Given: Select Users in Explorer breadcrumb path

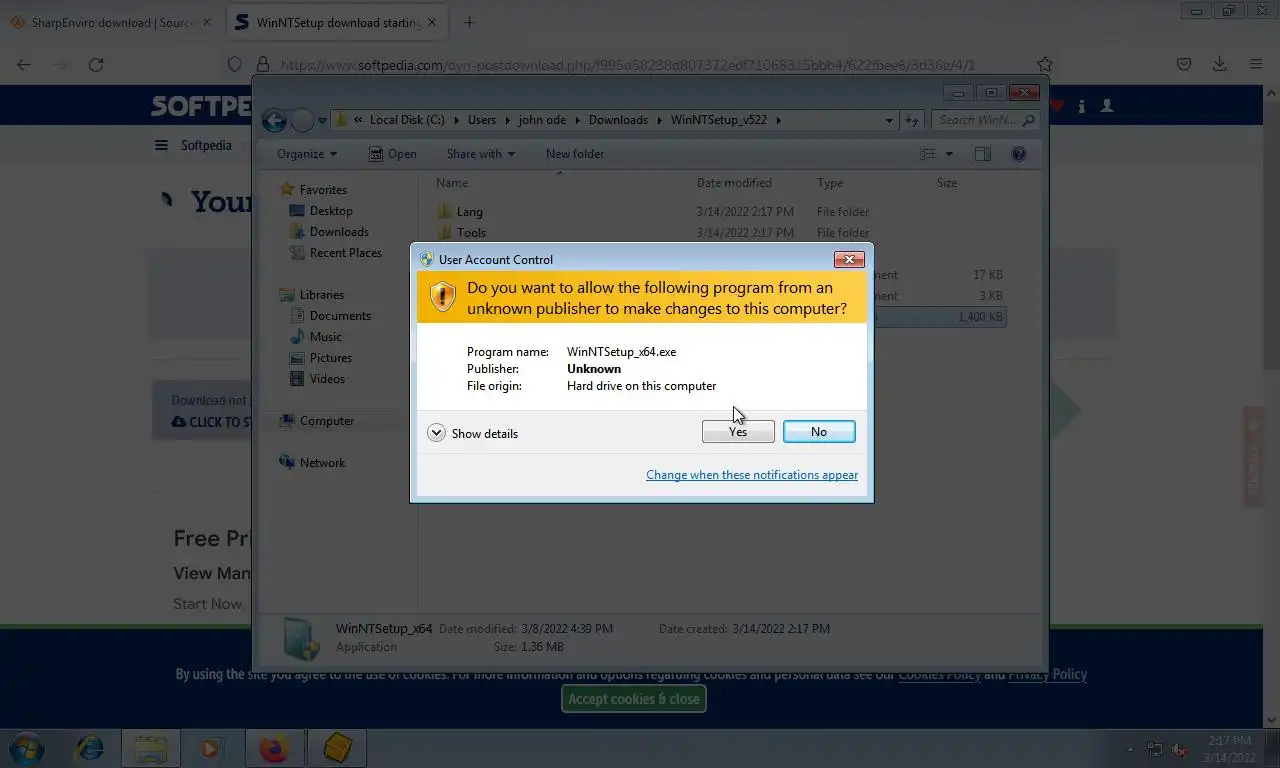Looking at the screenshot, I should click(x=482, y=120).
